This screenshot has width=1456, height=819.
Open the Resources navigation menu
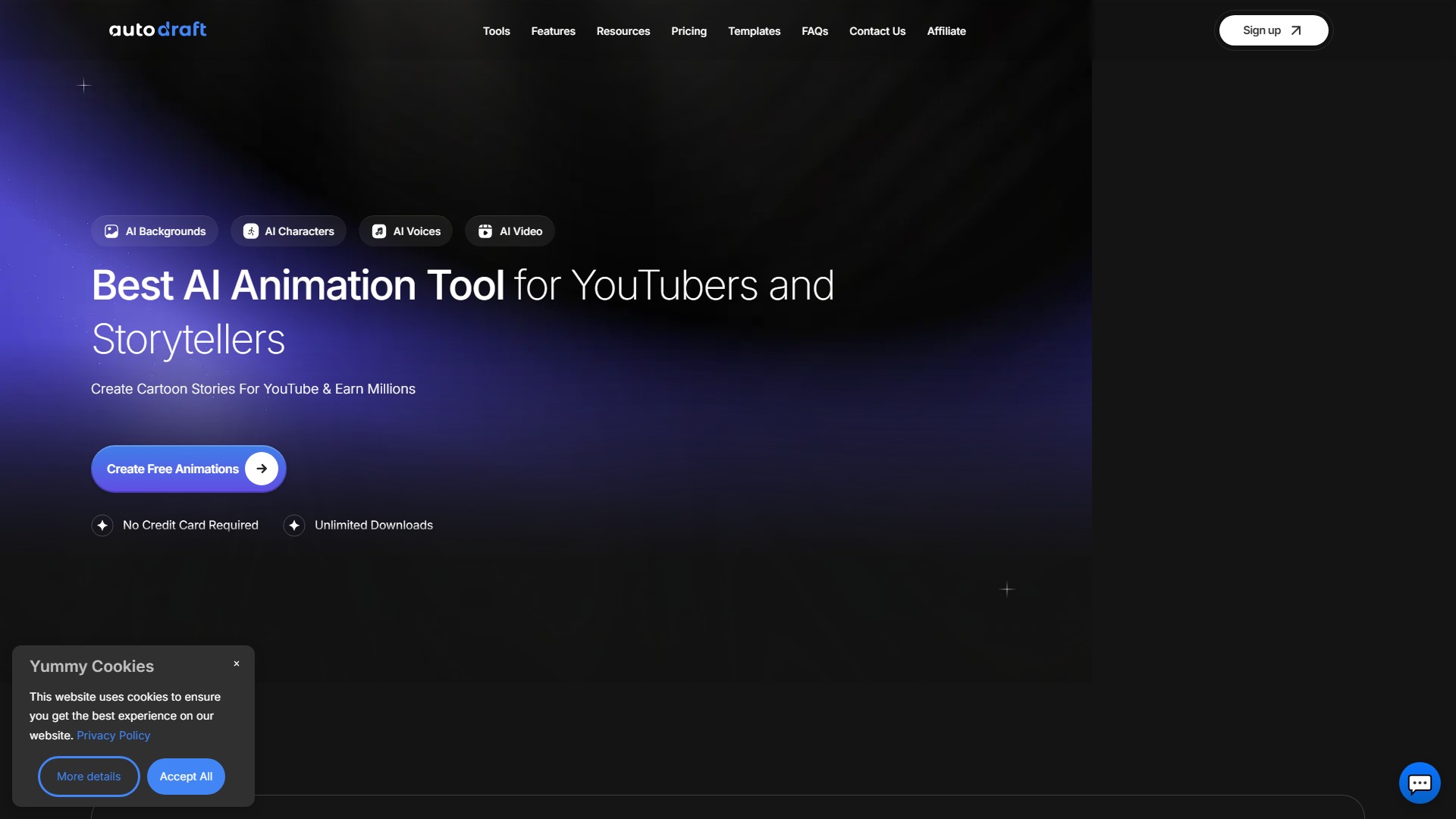coord(623,31)
